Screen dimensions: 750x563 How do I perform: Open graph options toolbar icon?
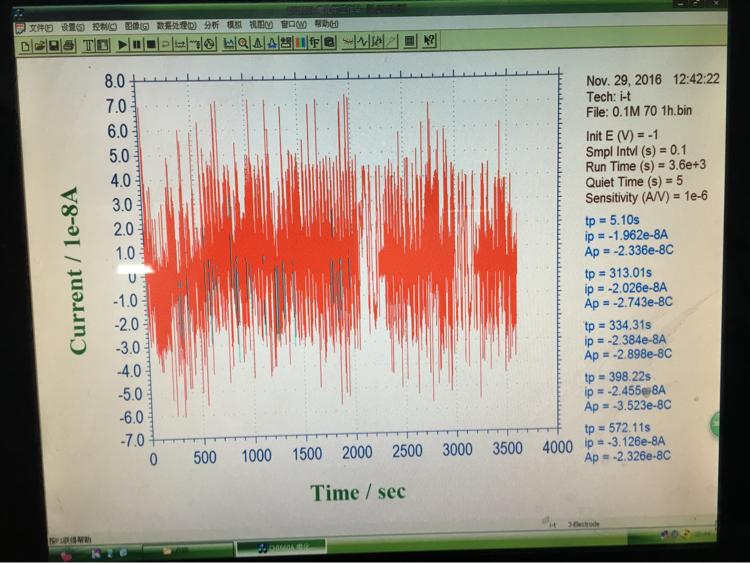(x=286, y=43)
